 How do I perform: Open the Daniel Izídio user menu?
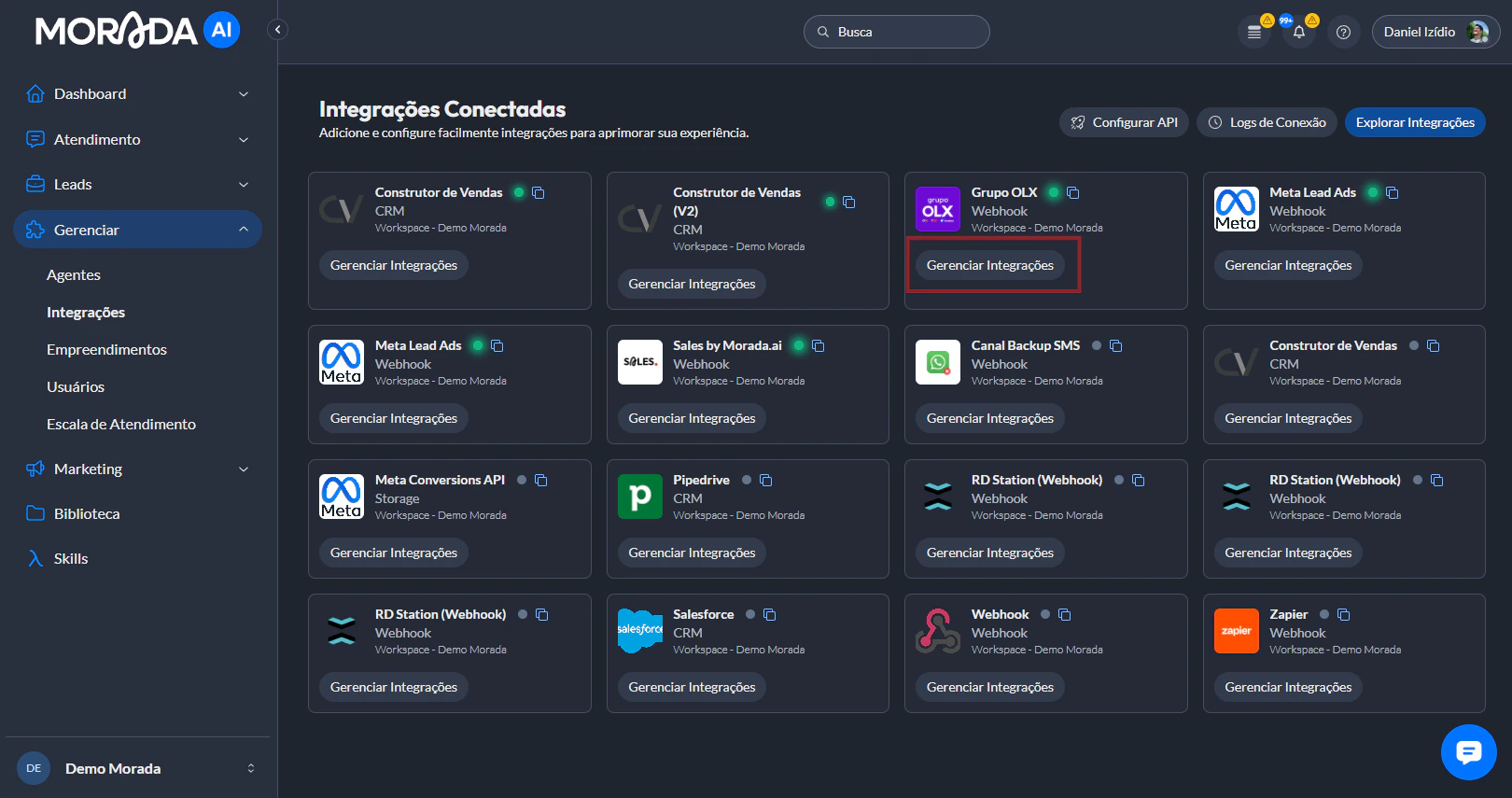pyautogui.click(x=1435, y=32)
